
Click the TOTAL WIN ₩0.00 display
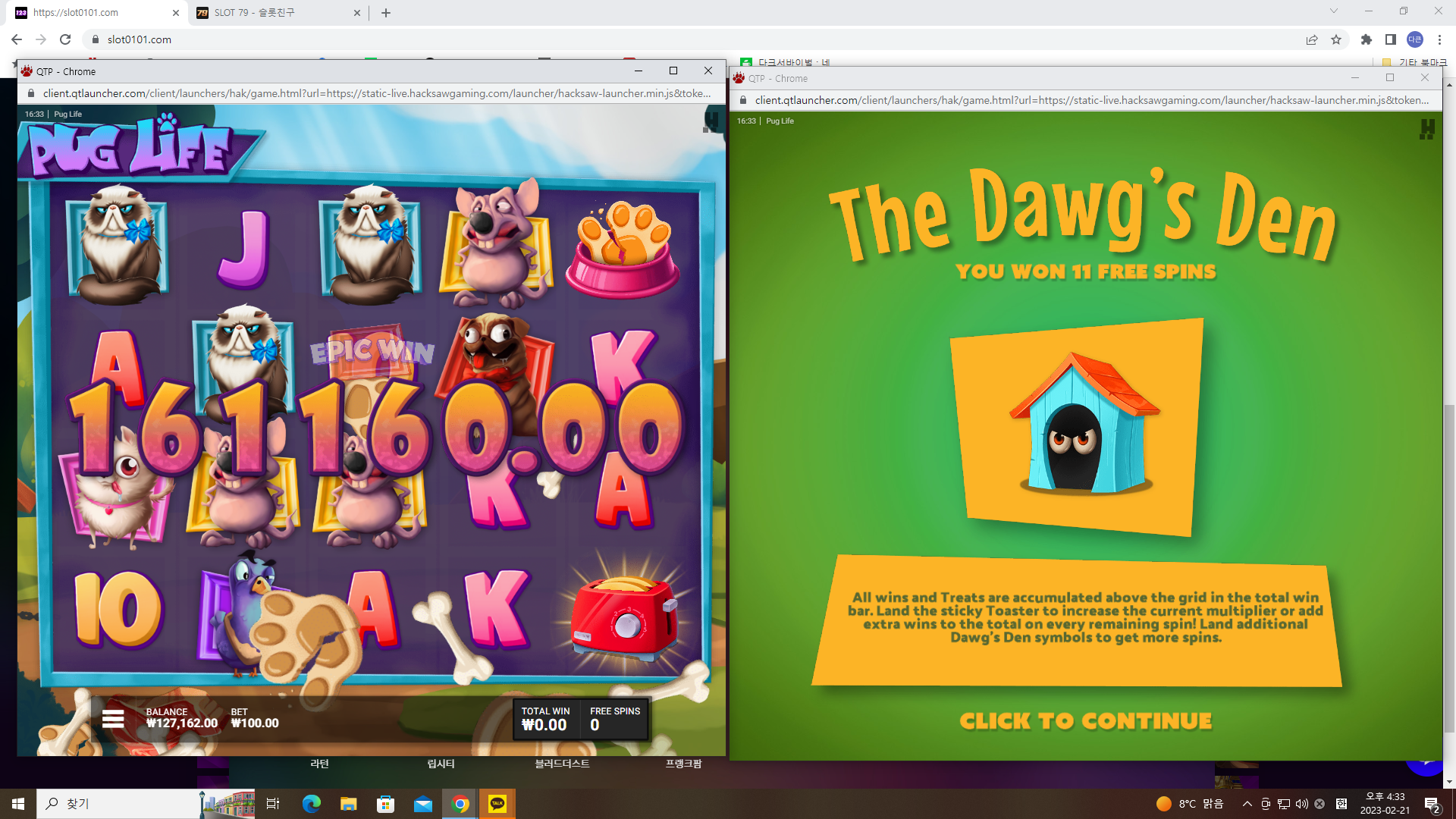(x=545, y=719)
